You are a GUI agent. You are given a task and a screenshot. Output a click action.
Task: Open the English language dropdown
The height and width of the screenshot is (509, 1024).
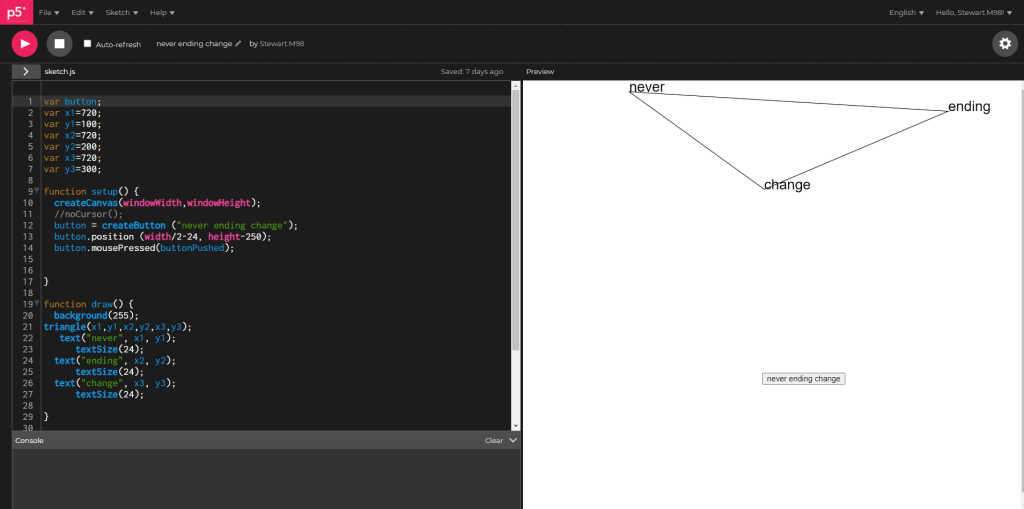click(906, 12)
